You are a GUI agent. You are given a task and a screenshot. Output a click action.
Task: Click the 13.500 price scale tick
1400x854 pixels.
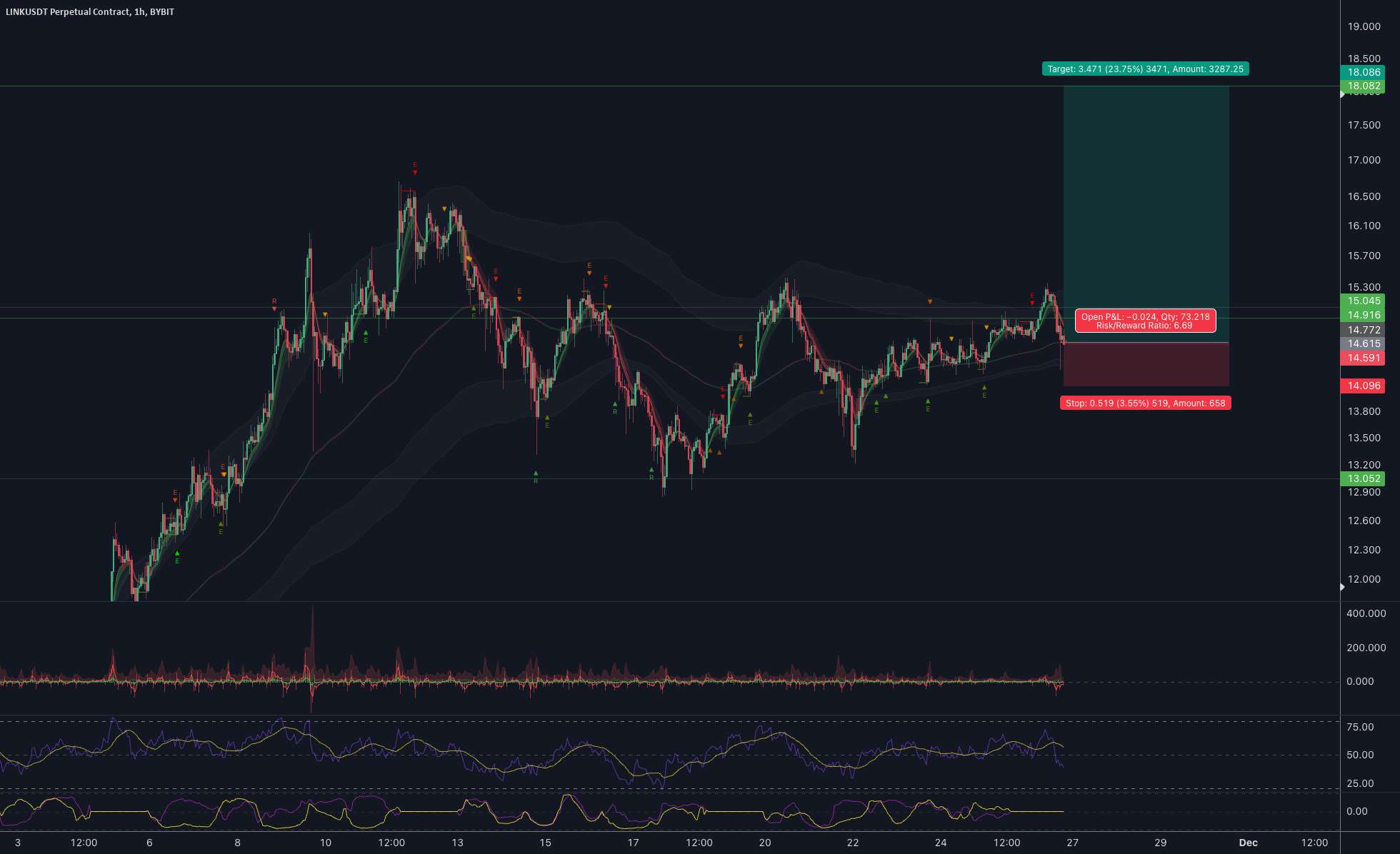pyautogui.click(x=1364, y=438)
